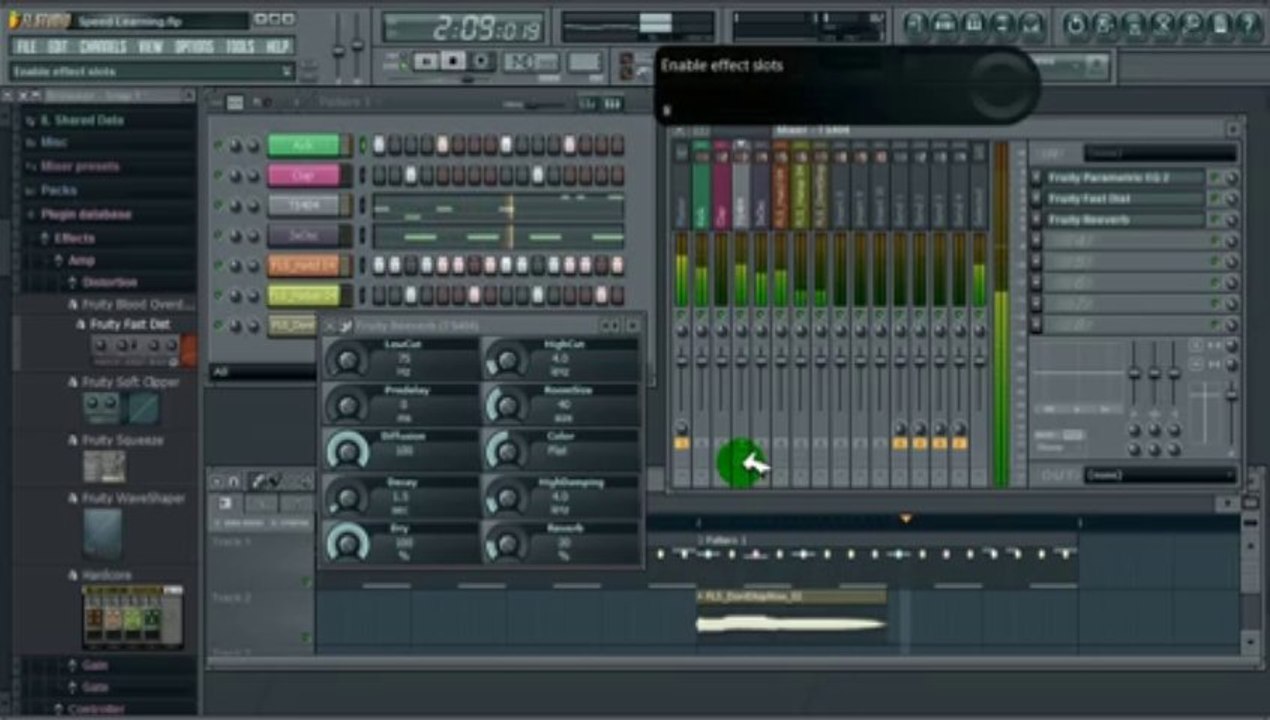Screen dimensions: 1270x720
Task: Open mixer input IN dropdown
Action: coord(1160,153)
